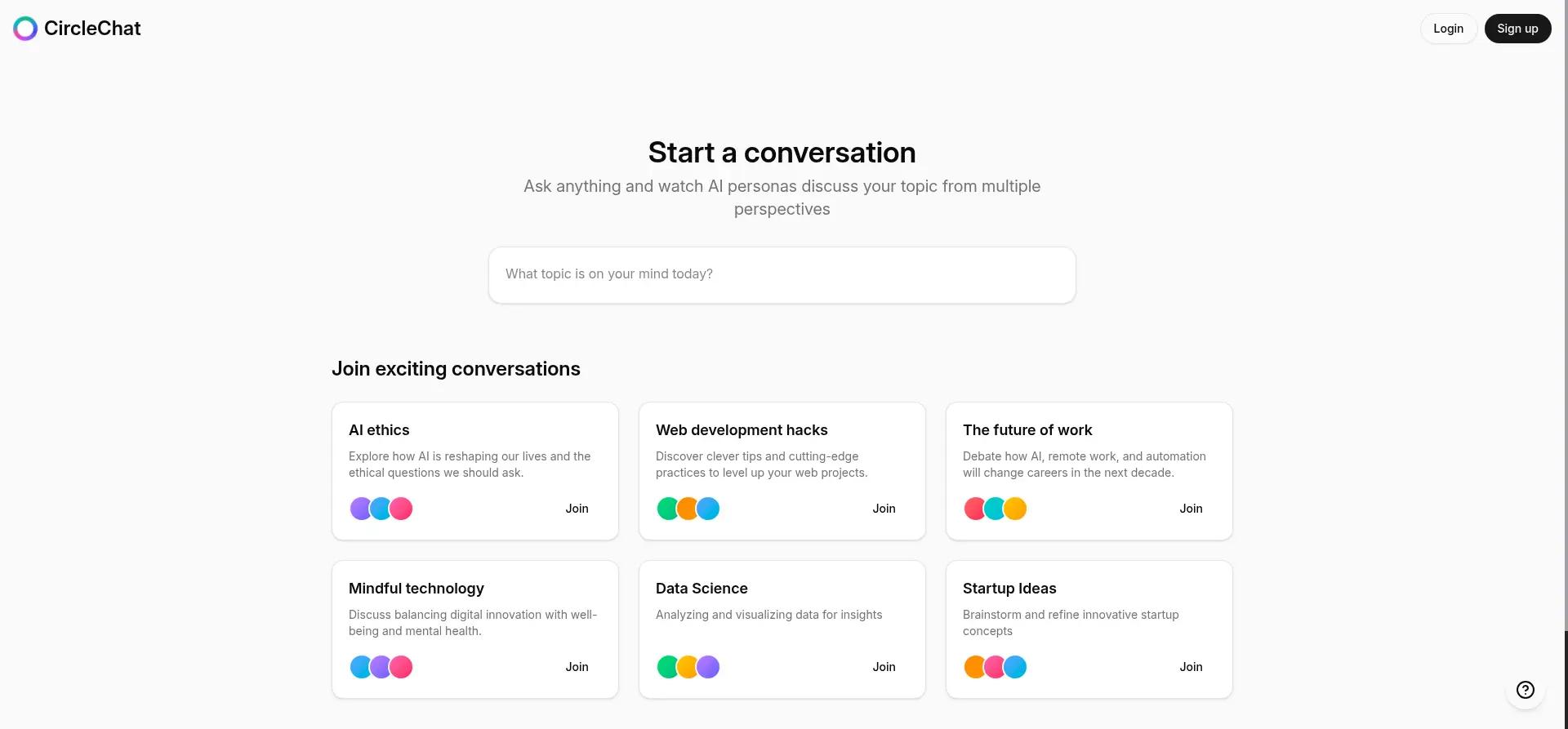Join the Startup Ideas discussion
The image size is (1568, 729).
point(1190,666)
